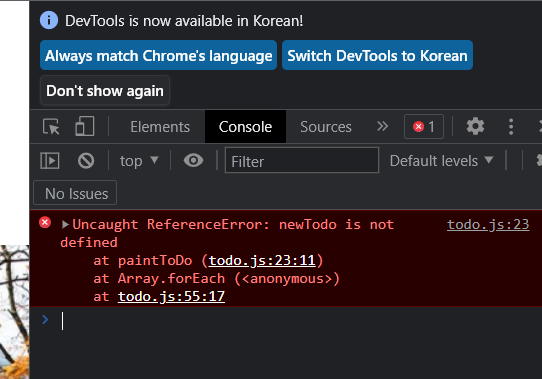Clear the console icon
The height and width of the screenshot is (379, 542).
86,161
